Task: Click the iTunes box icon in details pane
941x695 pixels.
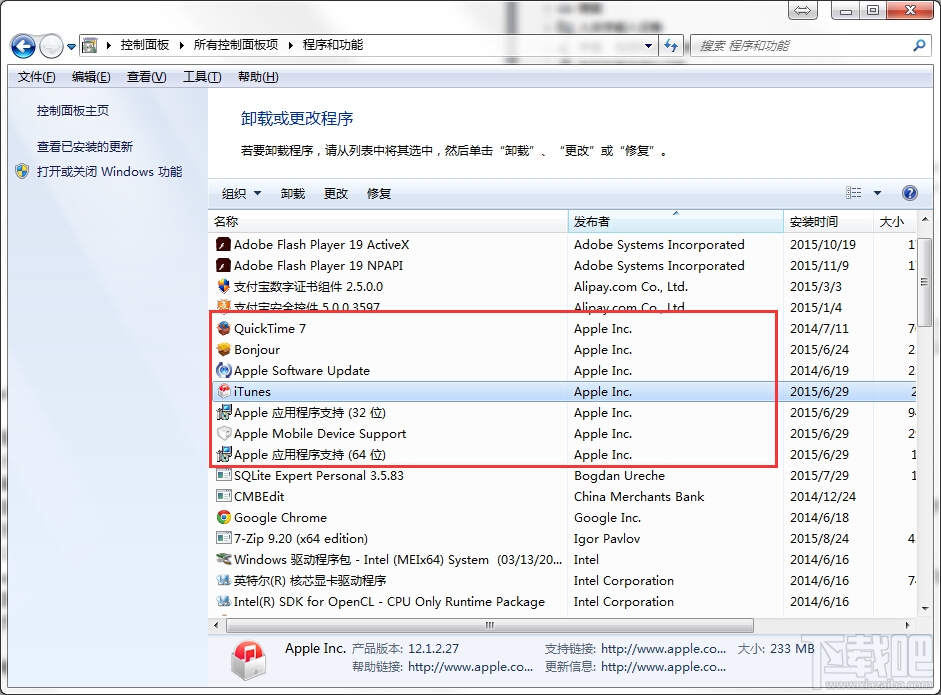Action: [248, 659]
